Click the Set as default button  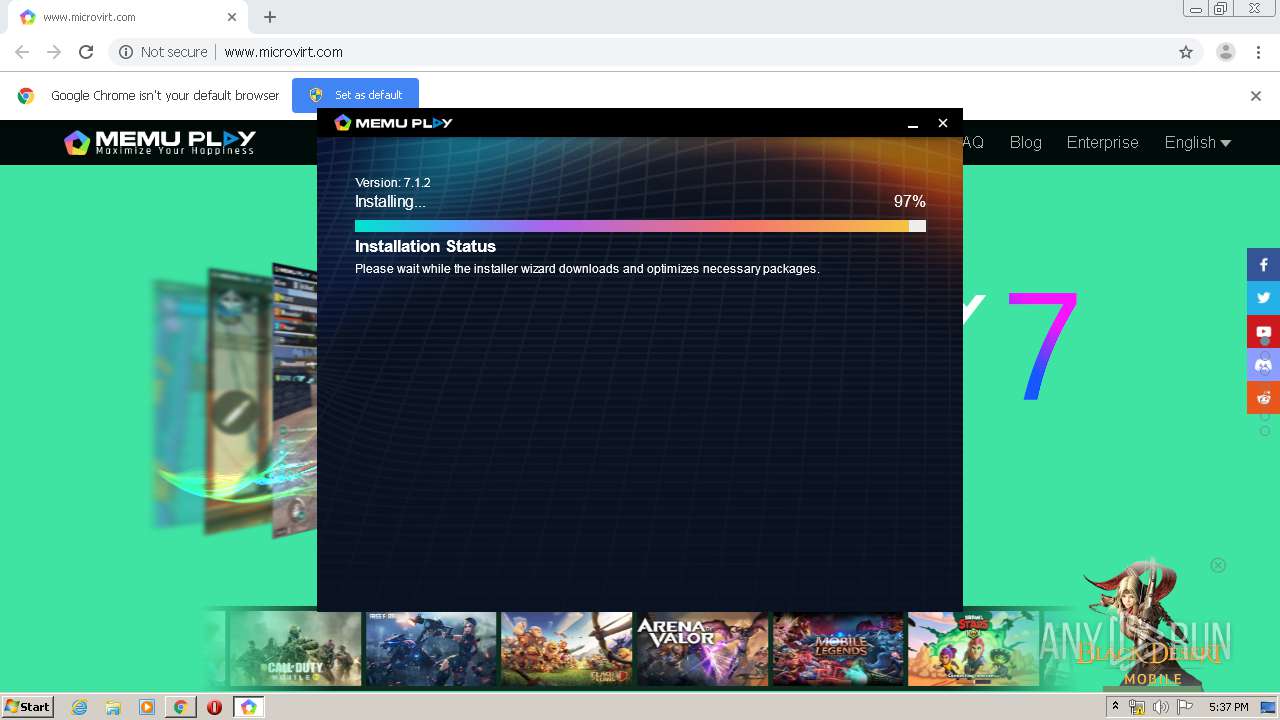[355, 95]
